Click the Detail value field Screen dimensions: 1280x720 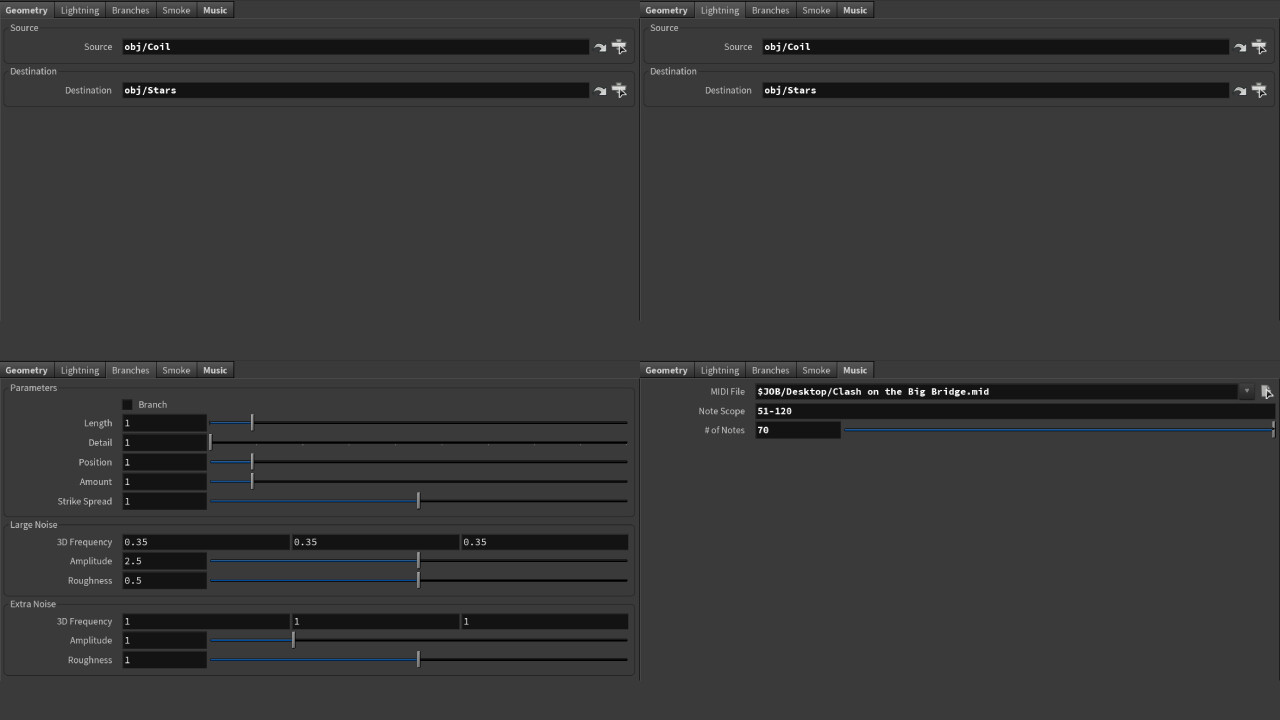(164, 442)
